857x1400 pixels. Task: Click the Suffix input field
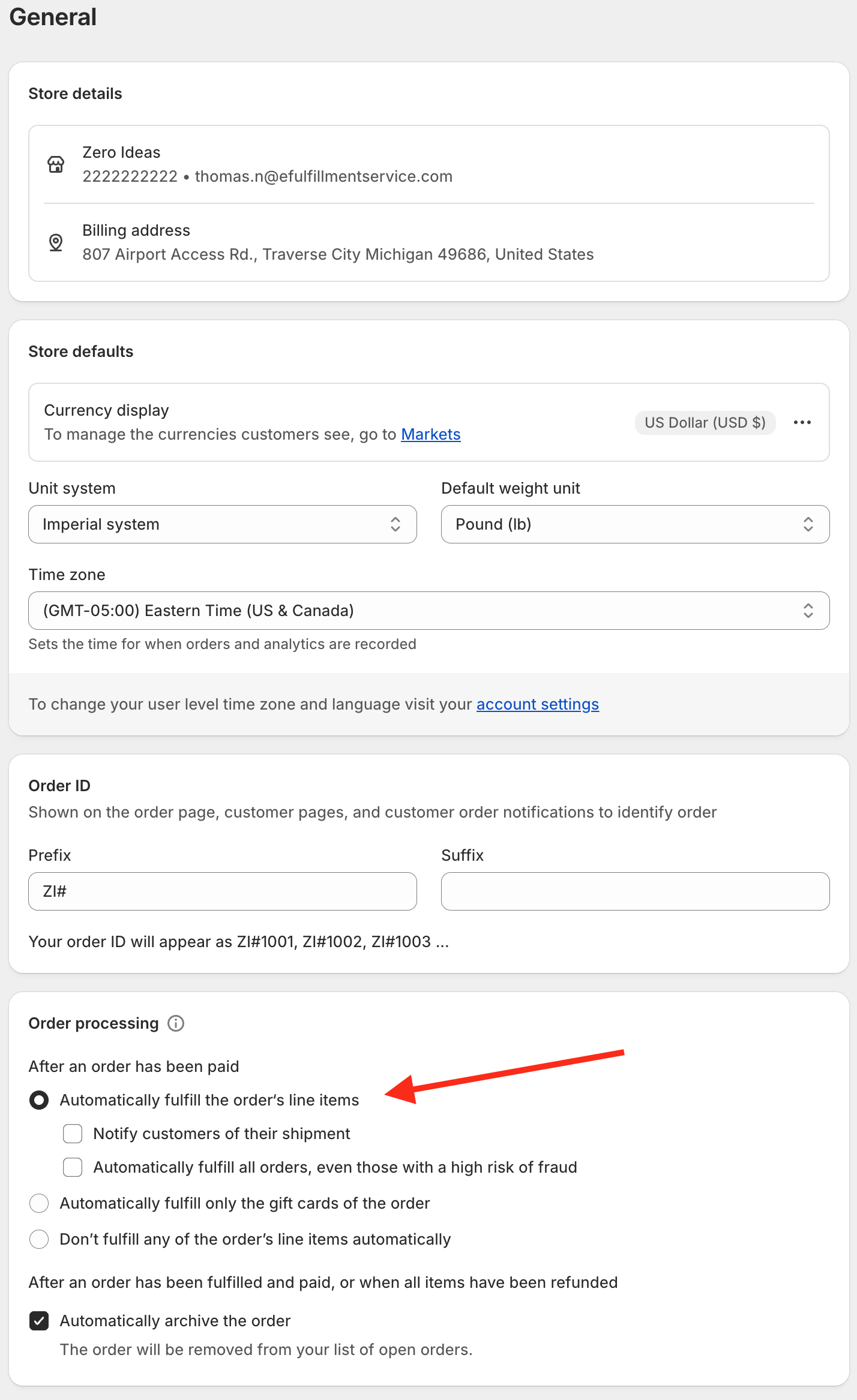(636, 891)
